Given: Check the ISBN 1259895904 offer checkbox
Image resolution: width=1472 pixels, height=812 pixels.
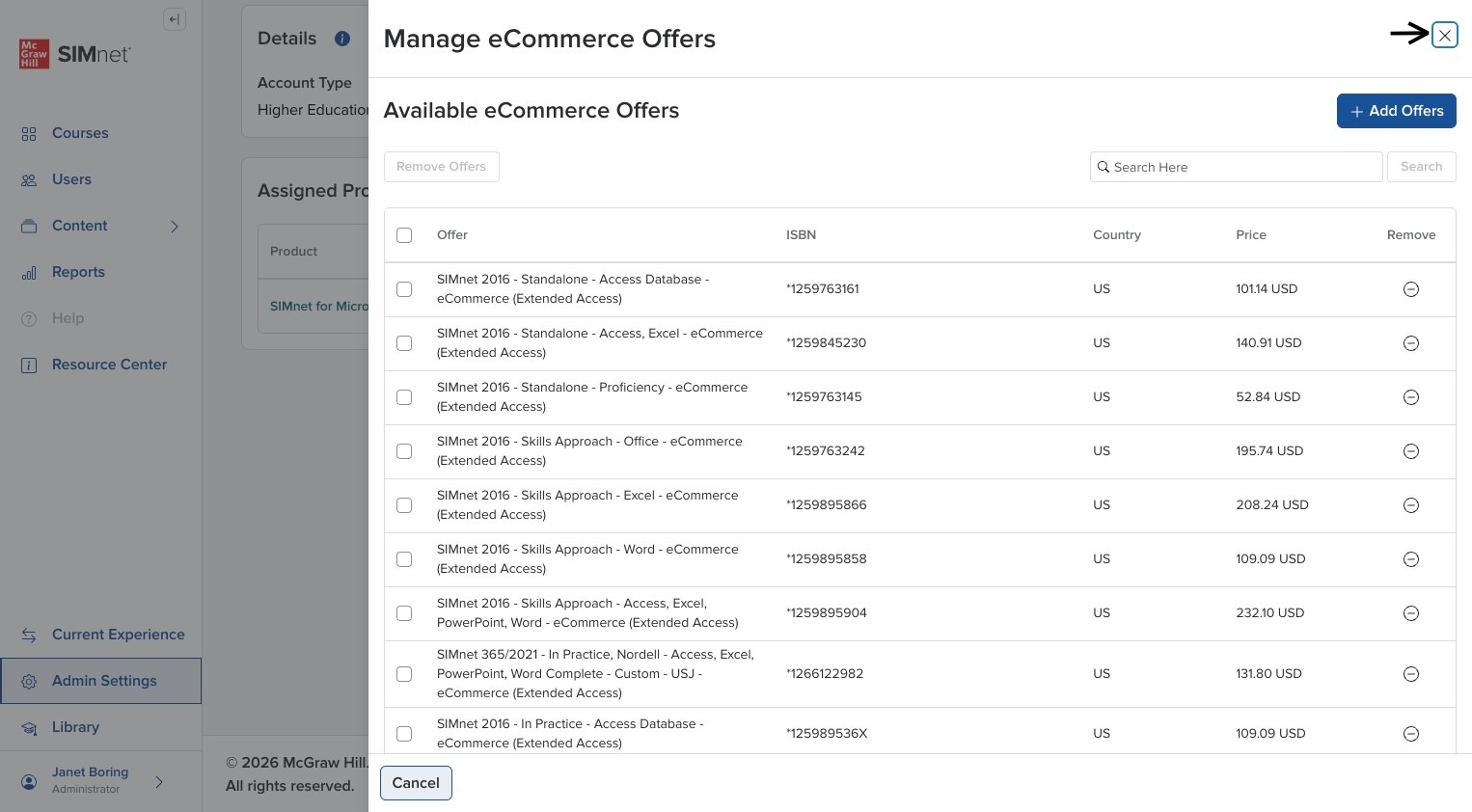Looking at the screenshot, I should click(x=404, y=613).
